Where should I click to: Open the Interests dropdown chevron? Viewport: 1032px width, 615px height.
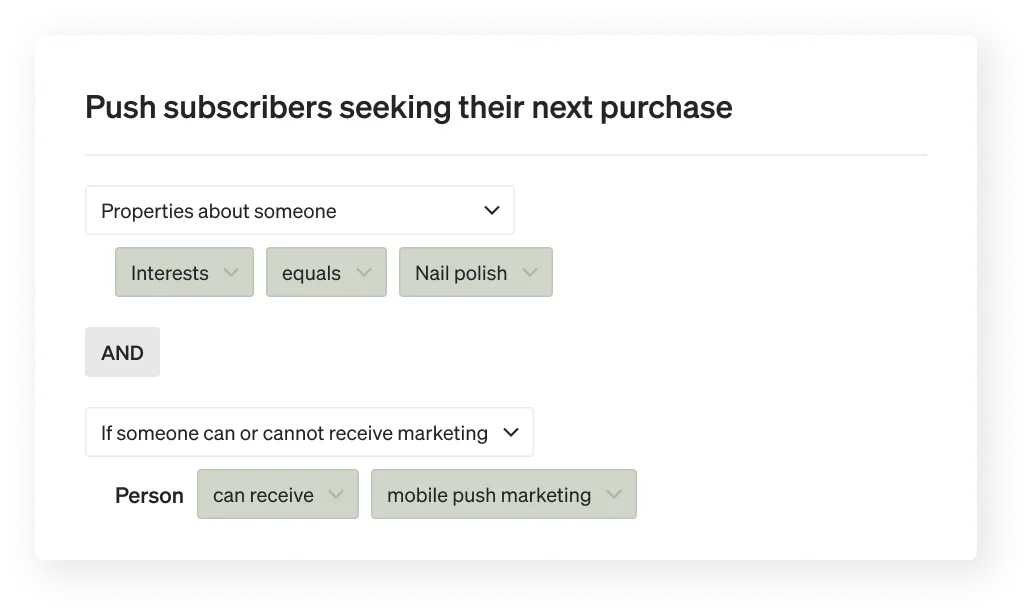pos(233,272)
